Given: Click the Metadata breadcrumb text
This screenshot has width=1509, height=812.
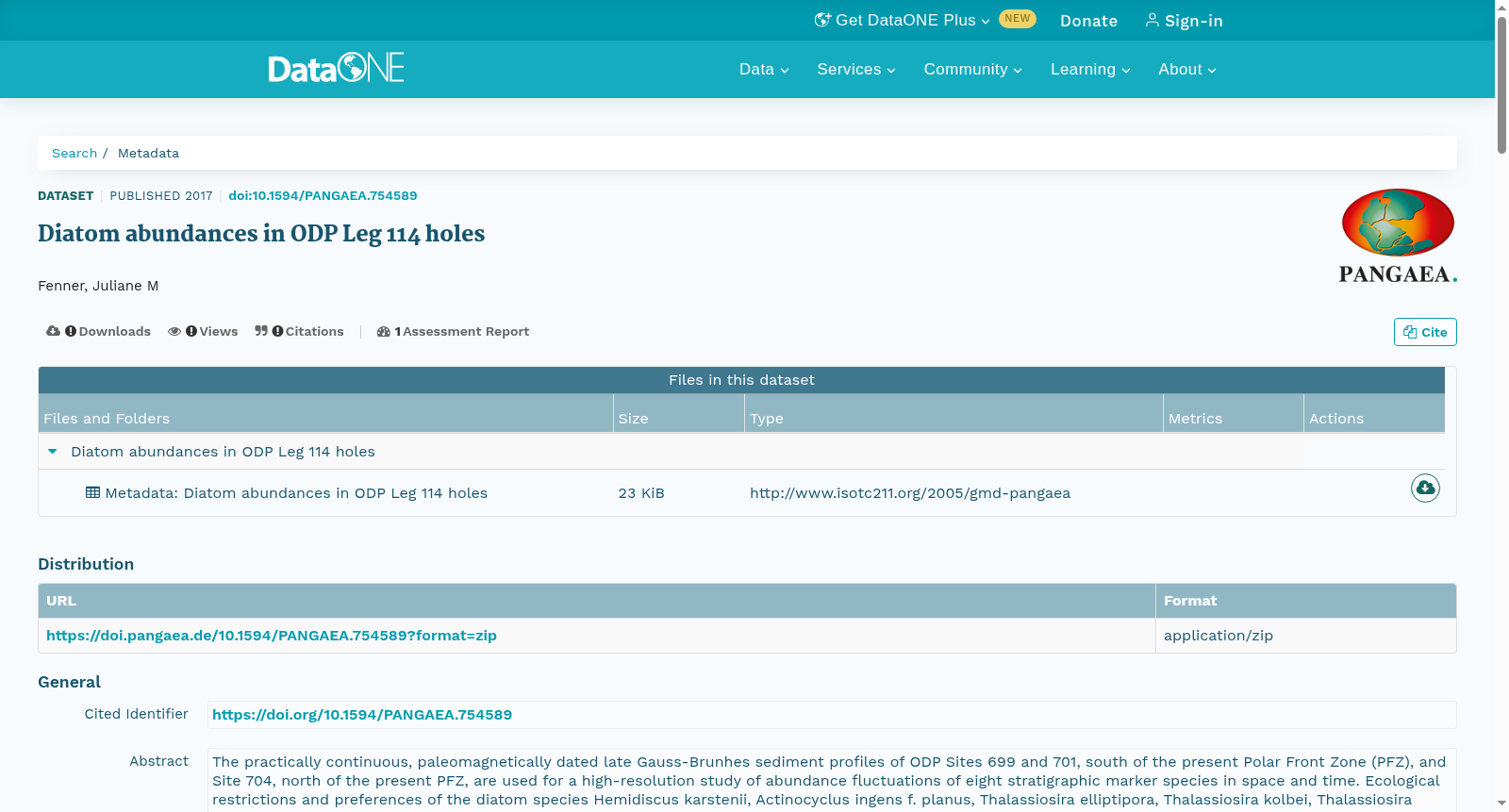Looking at the screenshot, I should tap(148, 153).
